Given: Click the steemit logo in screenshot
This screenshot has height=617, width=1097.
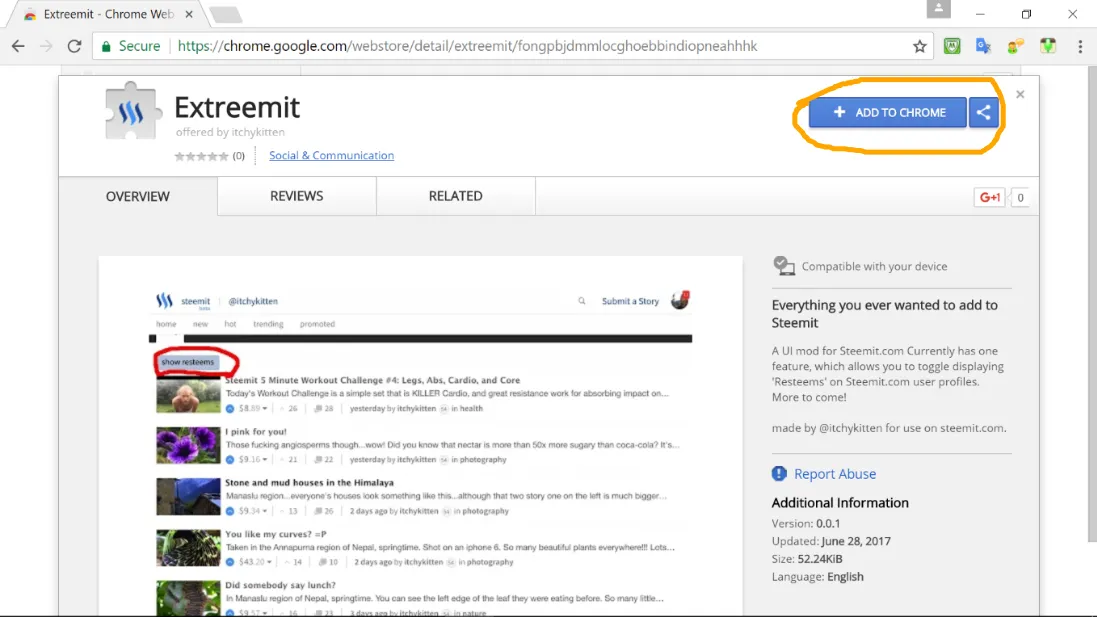Looking at the screenshot, I should pyautogui.click(x=164, y=301).
